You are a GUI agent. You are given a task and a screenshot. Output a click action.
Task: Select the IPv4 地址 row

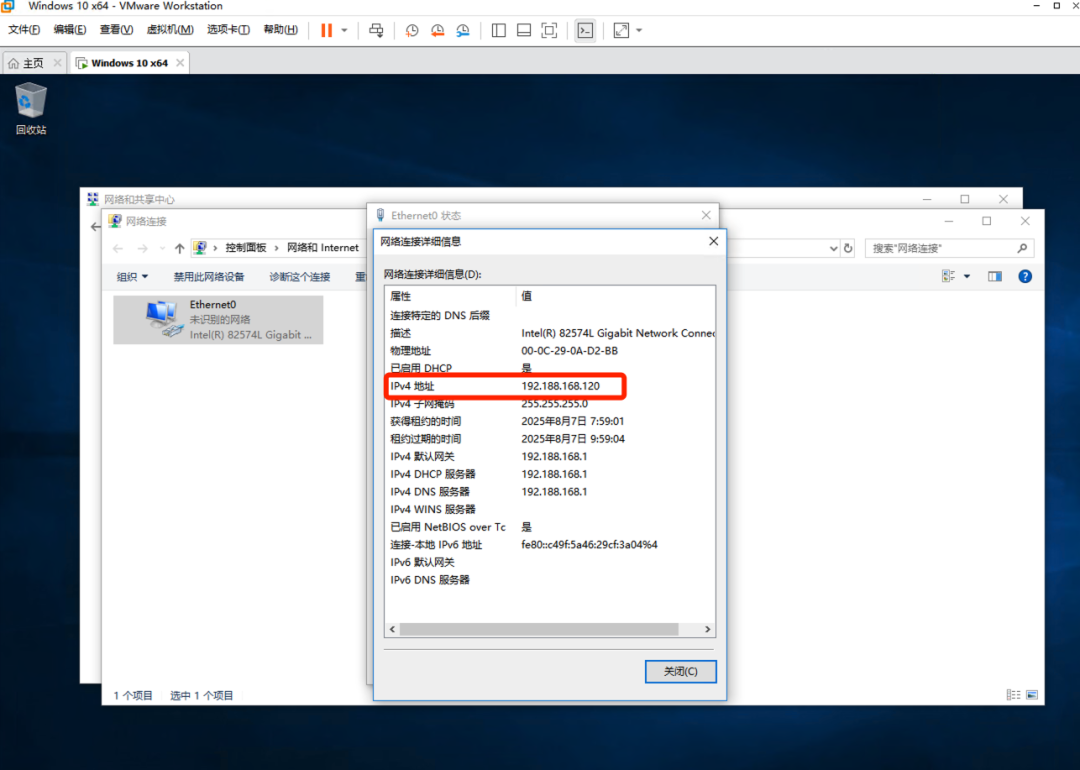pyautogui.click(x=550, y=386)
